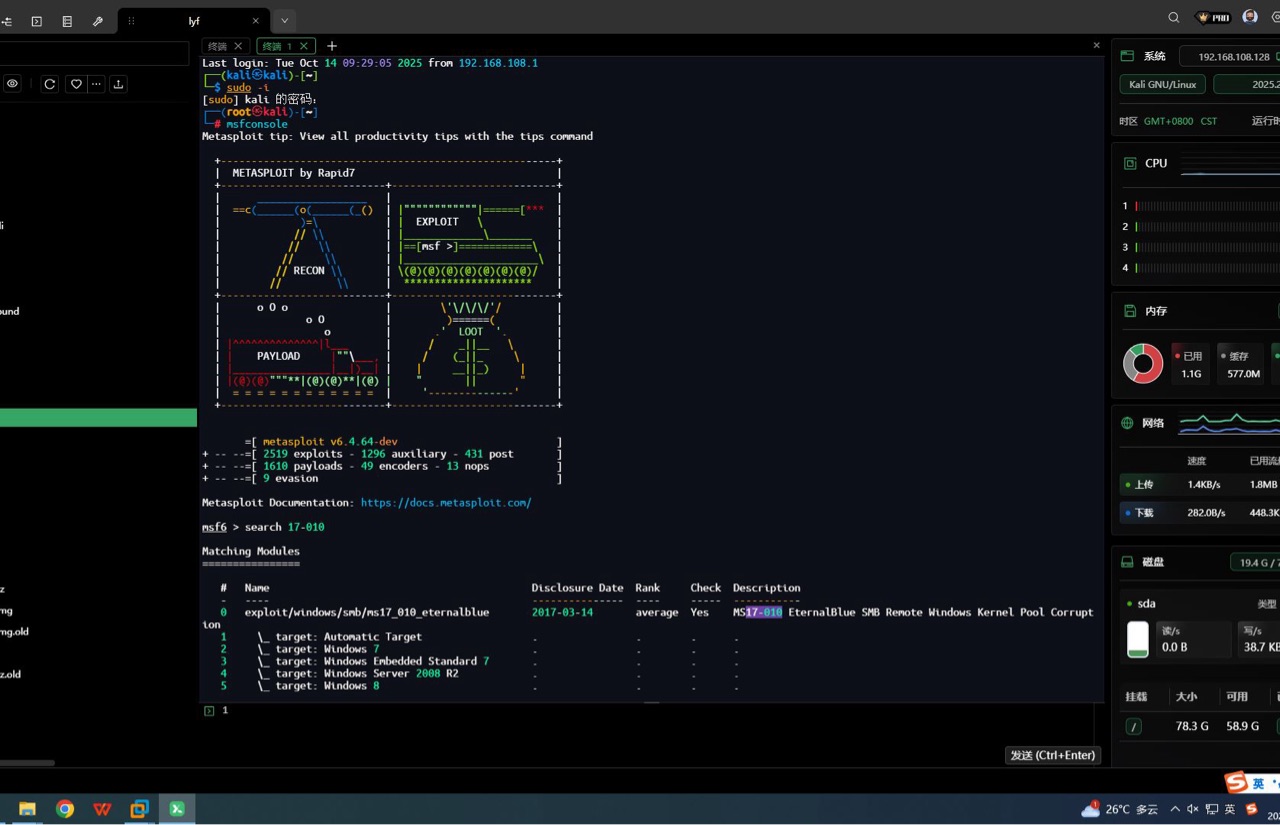Select the green highlighted file row
Screen dimensions: 1280x825
pyautogui.click(x=98, y=418)
